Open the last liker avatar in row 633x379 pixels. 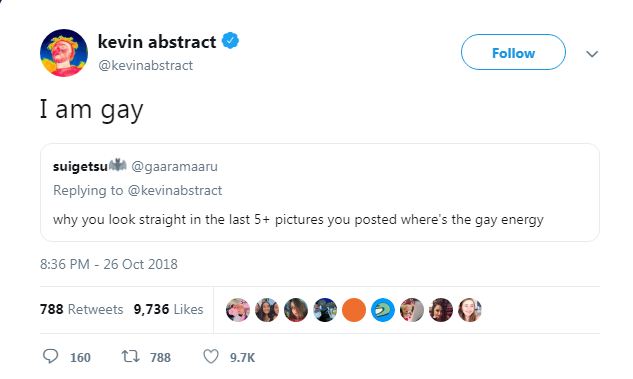click(x=470, y=310)
